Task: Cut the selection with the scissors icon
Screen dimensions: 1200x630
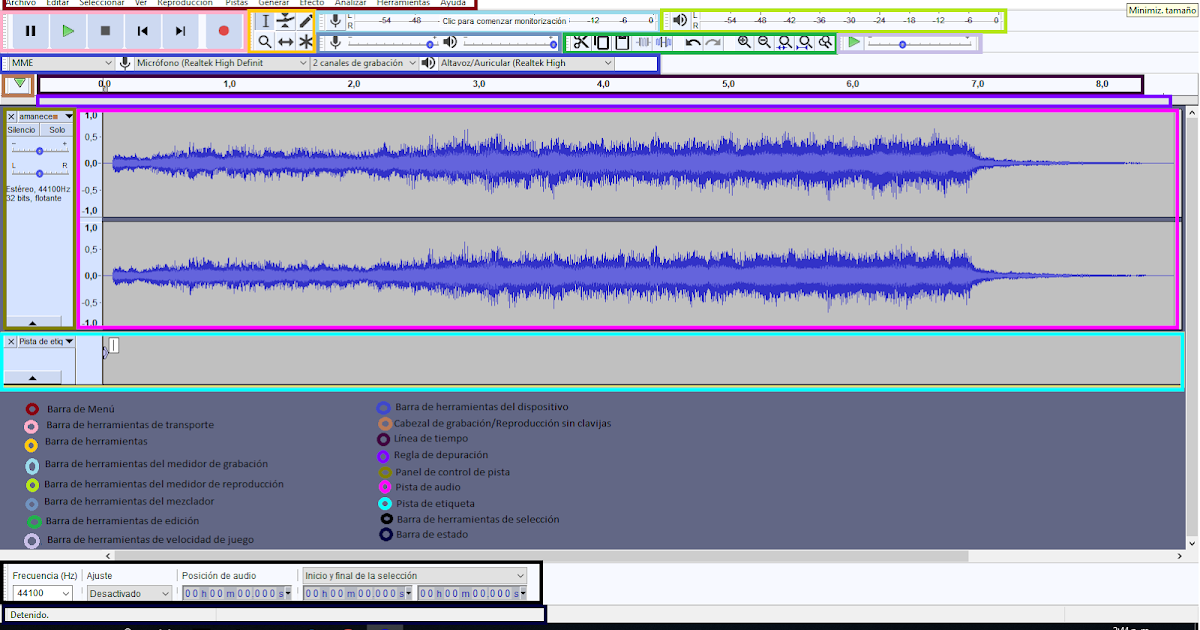Action: point(580,42)
